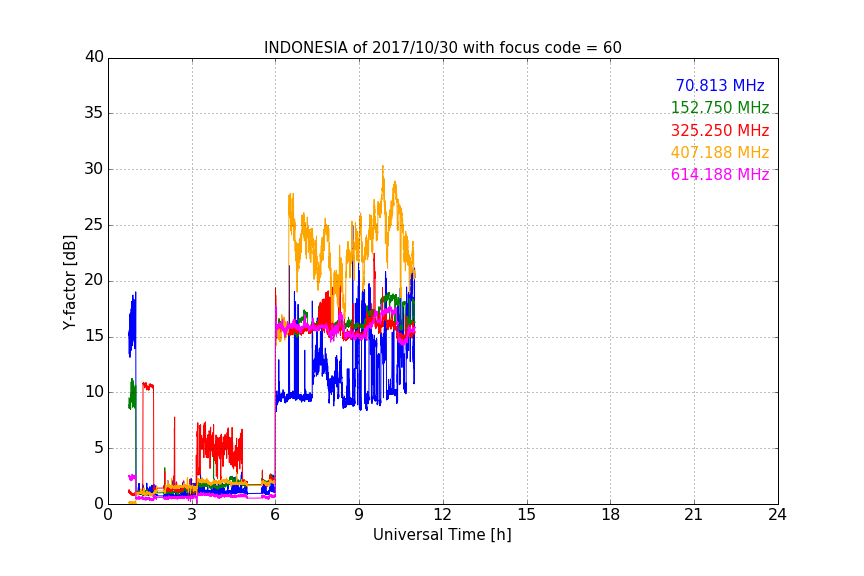Click the y-axis tick label 5
The image size is (864, 576).
point(99,448)
